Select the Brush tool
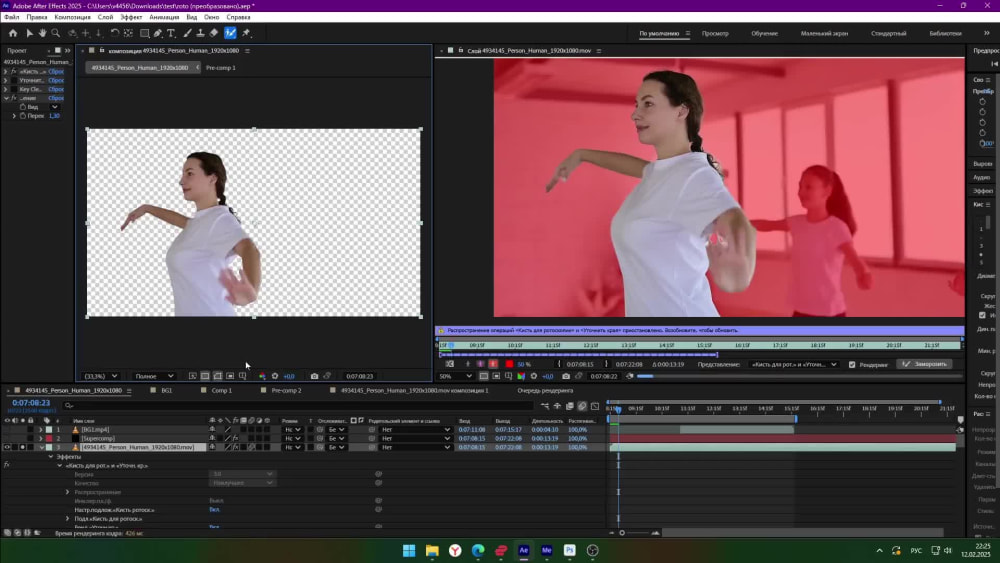Image resolution: width=1000 pixels, height=563 pixels. click(188, 33)
